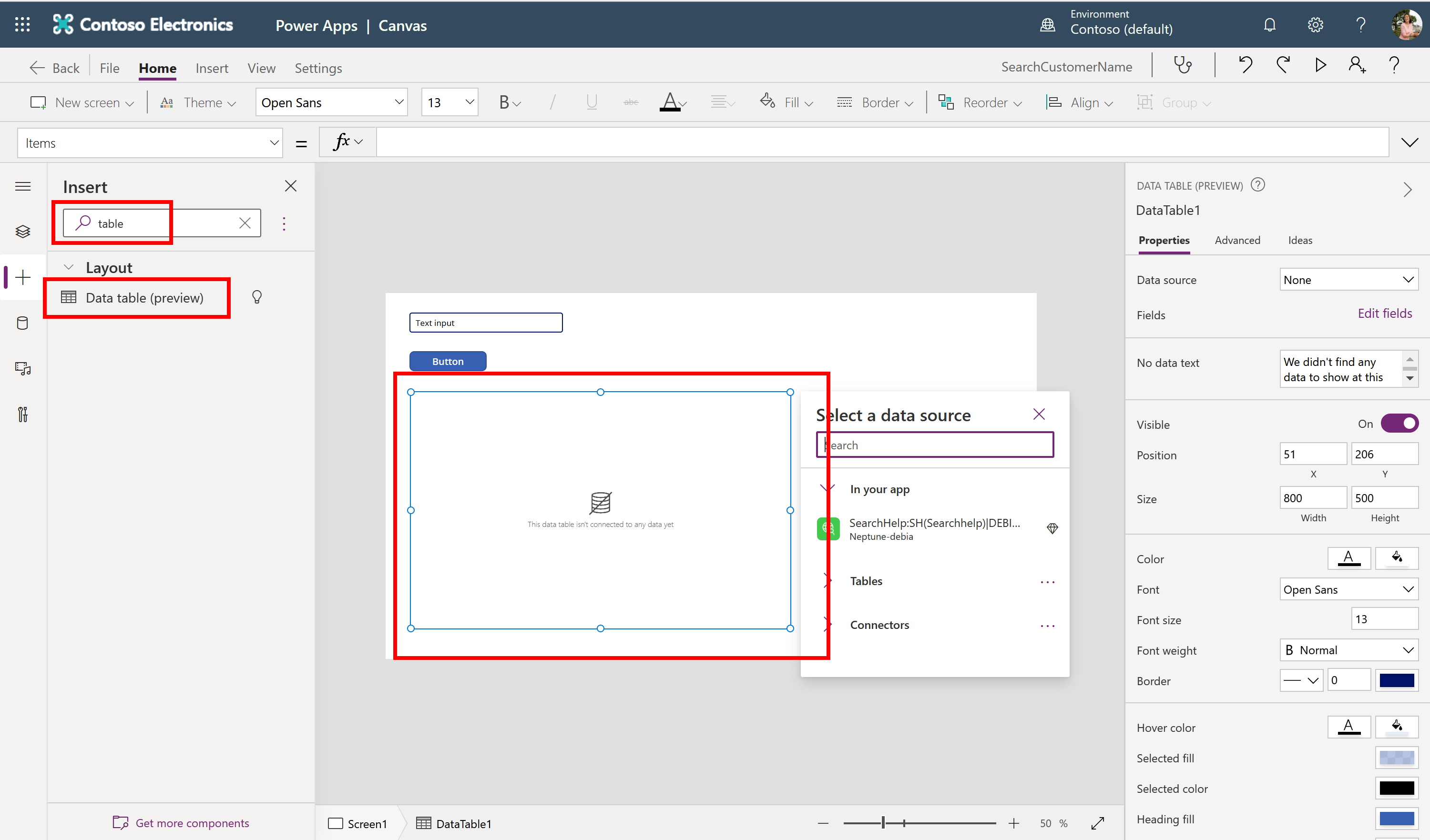Switch to the View ribbon tab
This screenshot has width=1430, height=840.
[262, 68]
